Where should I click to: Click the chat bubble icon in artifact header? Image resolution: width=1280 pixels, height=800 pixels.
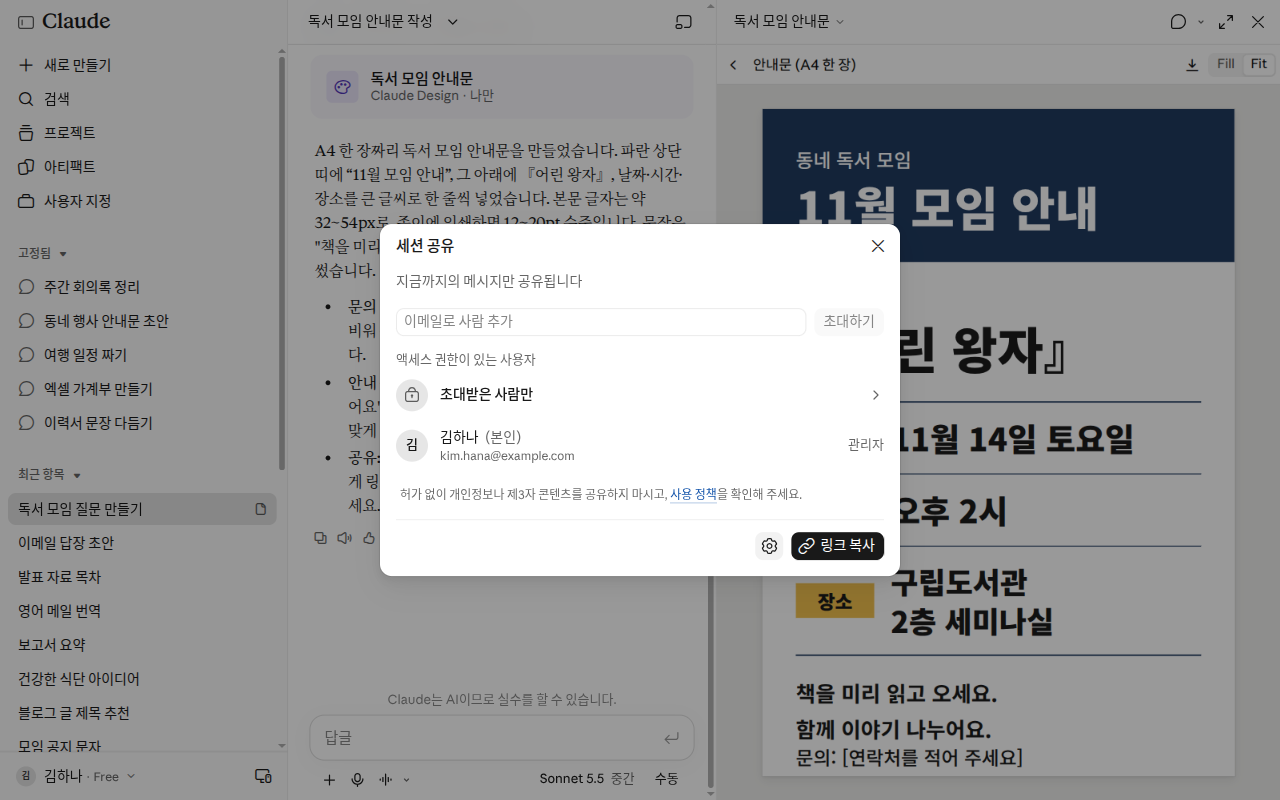pyautogui.click(x=1178, y=21)
